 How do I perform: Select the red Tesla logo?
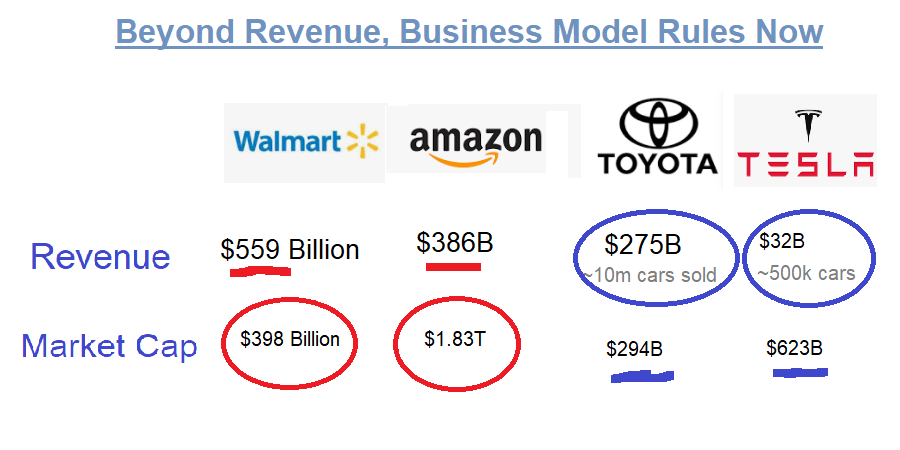tap(805, 140)
